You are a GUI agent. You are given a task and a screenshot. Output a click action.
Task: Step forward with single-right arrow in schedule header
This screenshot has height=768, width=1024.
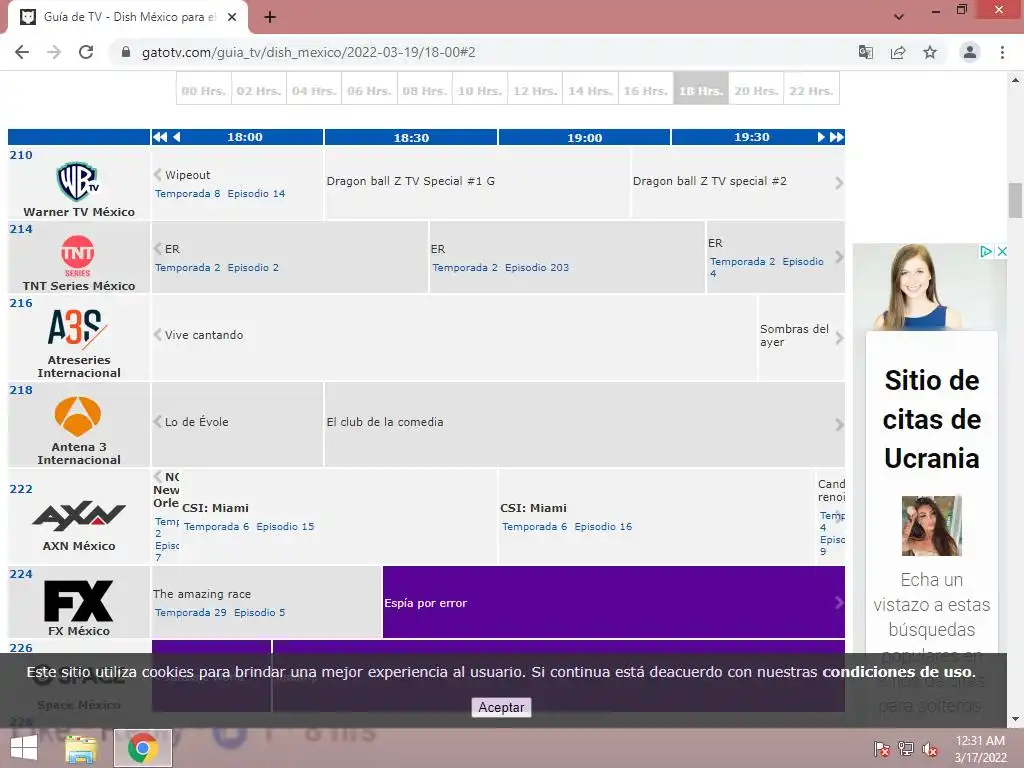pyautogui.click(x=821, y=137)
